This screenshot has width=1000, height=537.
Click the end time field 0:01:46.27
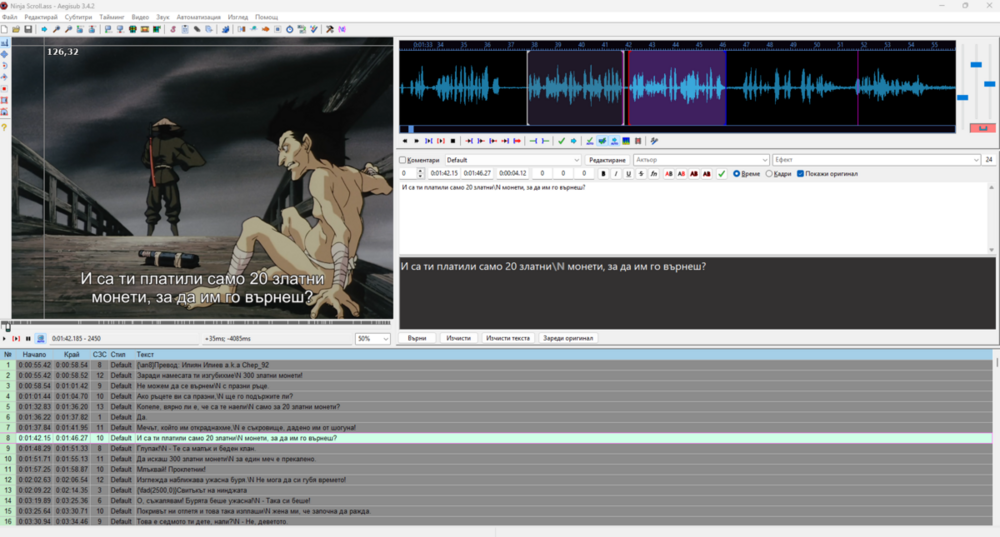(477, 173)
